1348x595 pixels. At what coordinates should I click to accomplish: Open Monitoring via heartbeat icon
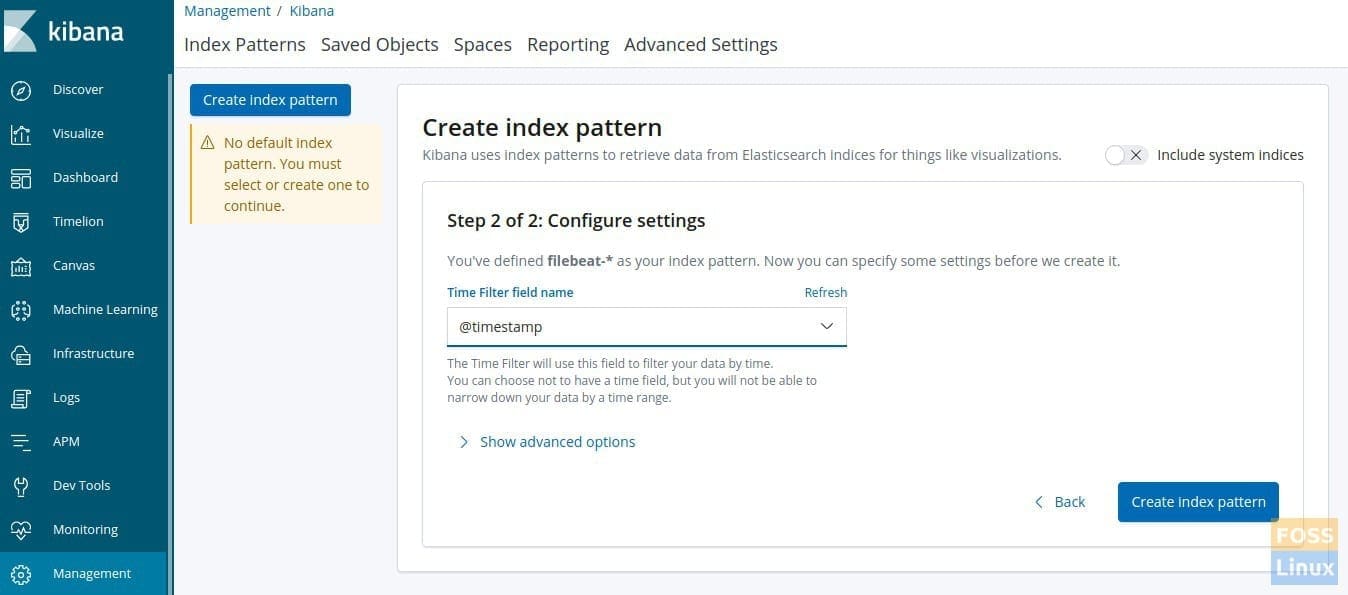click(x=21, y=530)
